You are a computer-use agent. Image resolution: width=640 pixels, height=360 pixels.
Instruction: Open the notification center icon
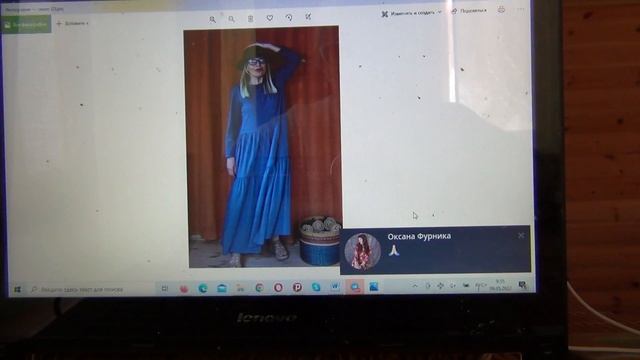tap(522, 284)
